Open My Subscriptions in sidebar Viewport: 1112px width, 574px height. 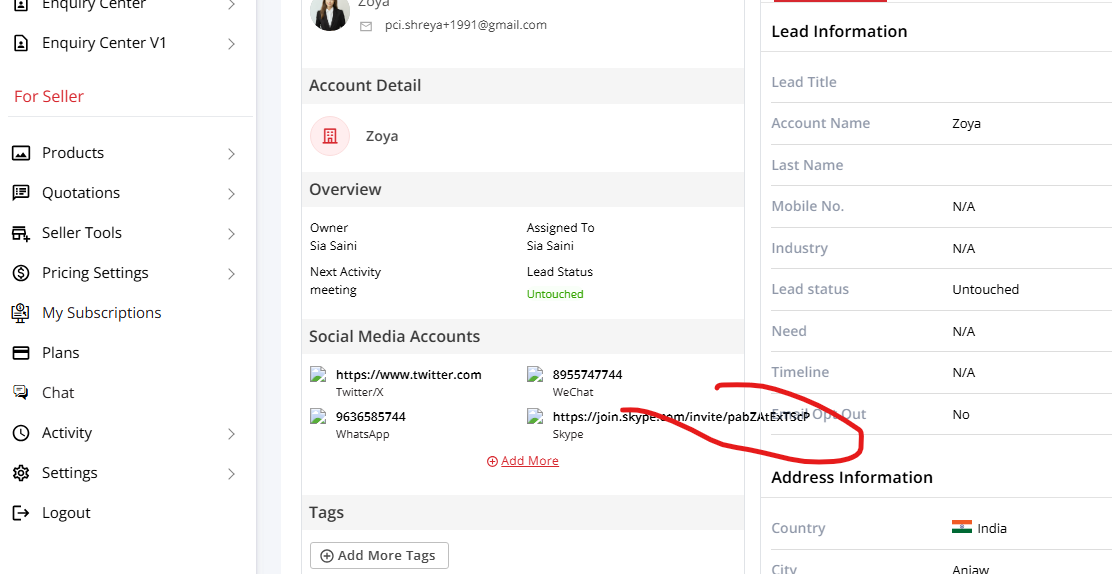coord(101,313)
